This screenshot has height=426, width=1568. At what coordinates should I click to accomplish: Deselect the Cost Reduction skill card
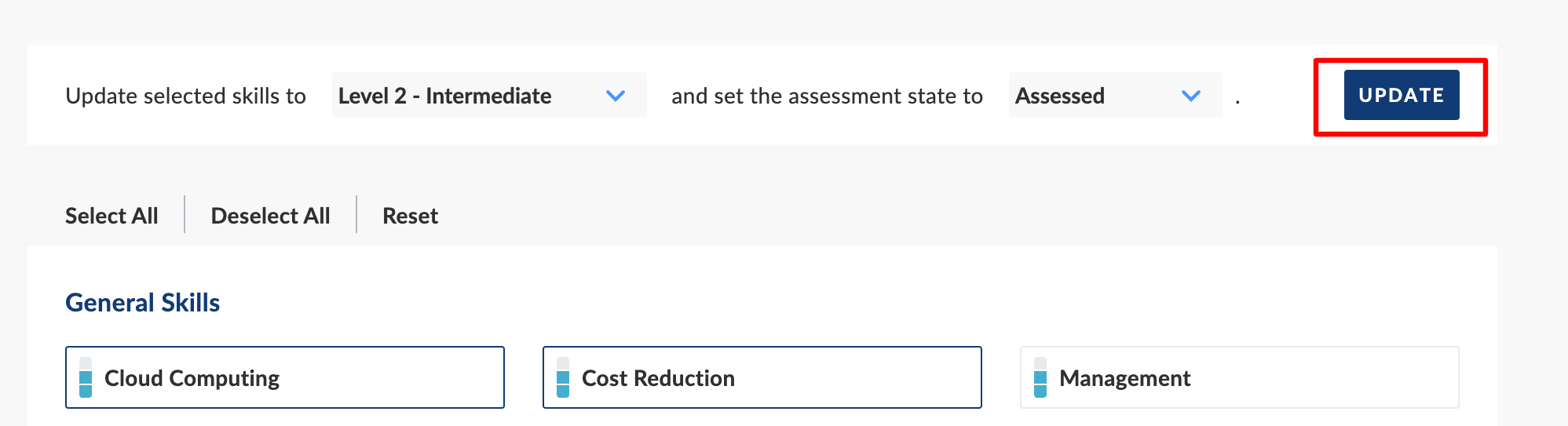[x=762, y=377]
